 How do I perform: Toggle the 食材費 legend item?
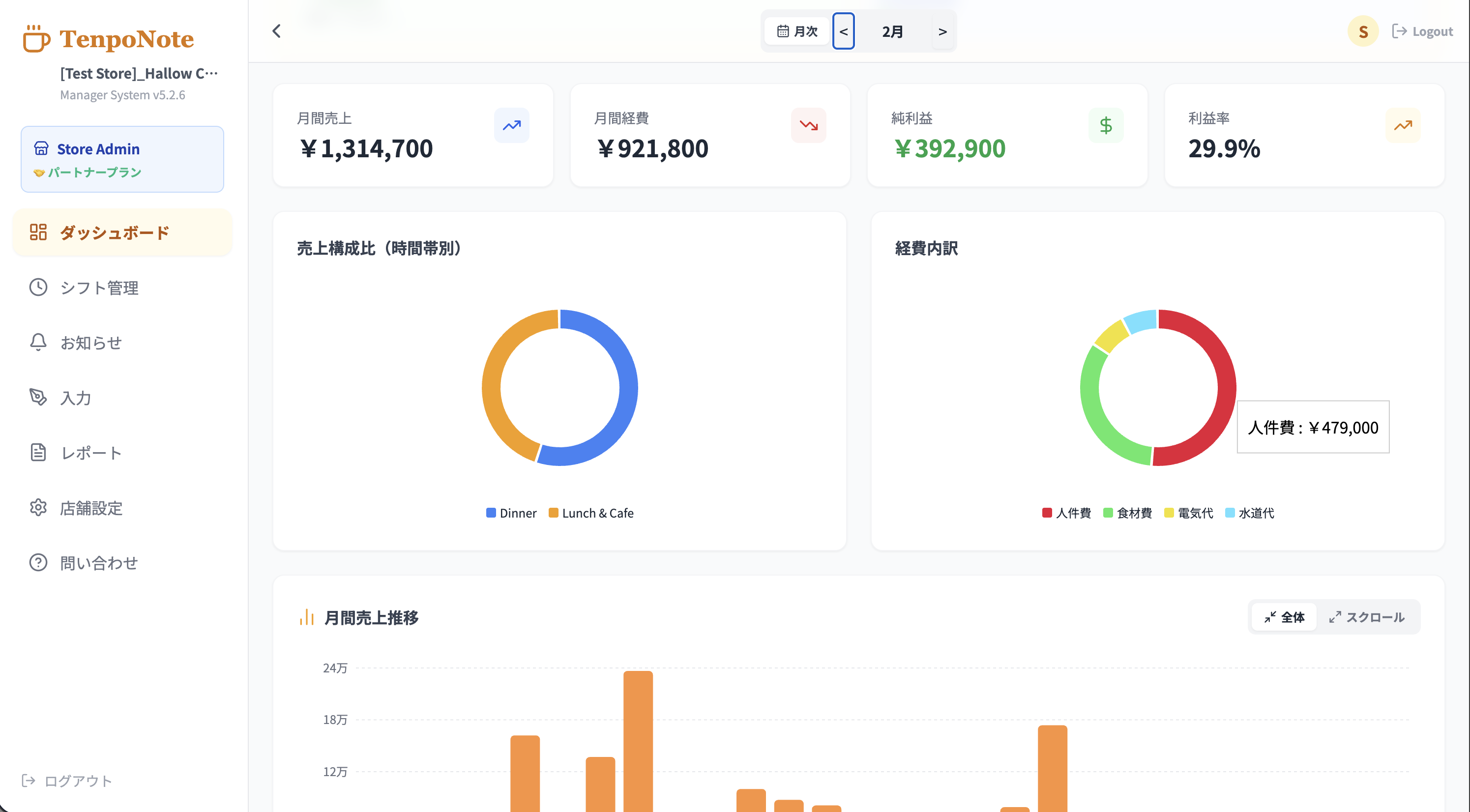pos(1128,513)
